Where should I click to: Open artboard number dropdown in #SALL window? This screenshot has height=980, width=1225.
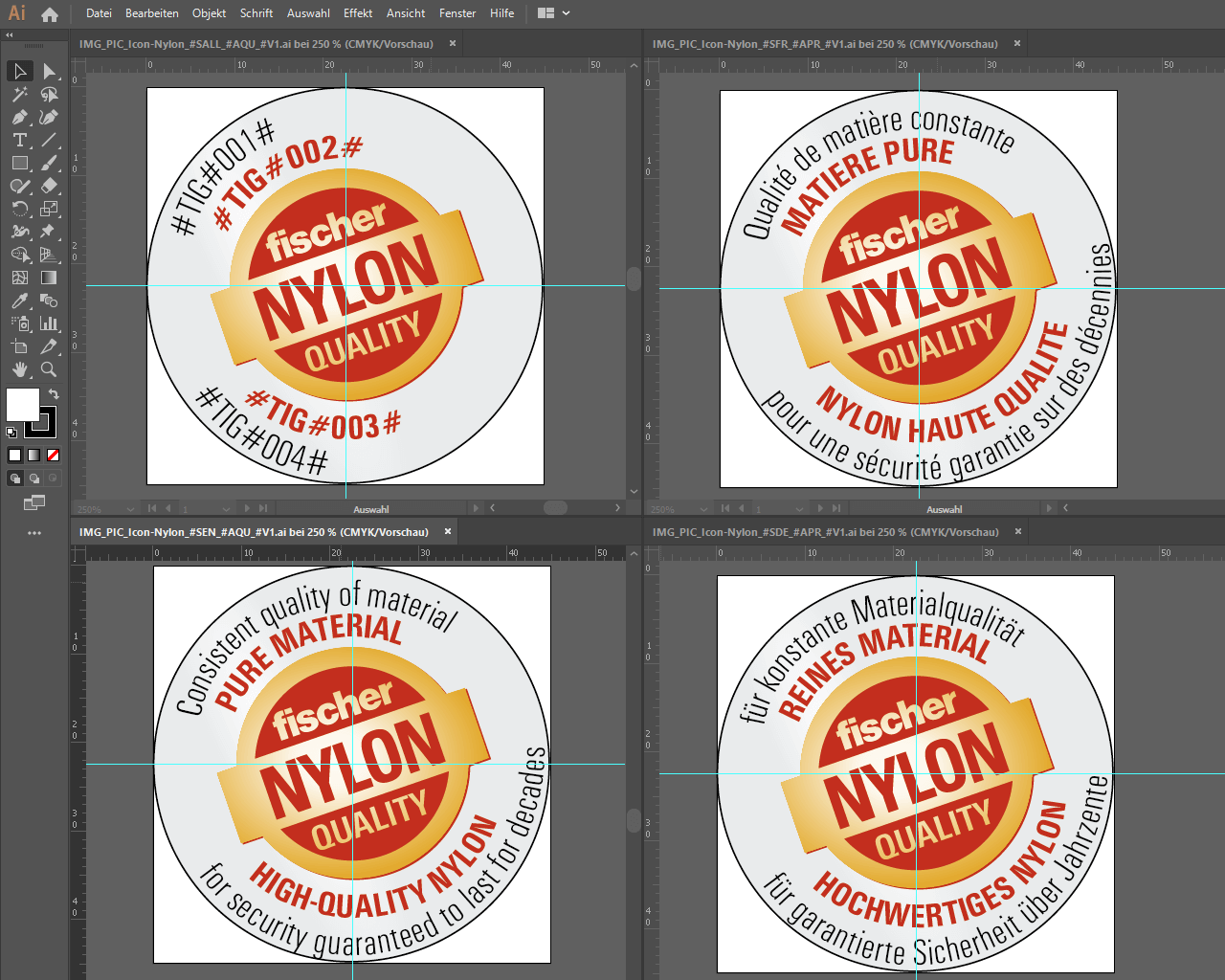tap(226, 508)
